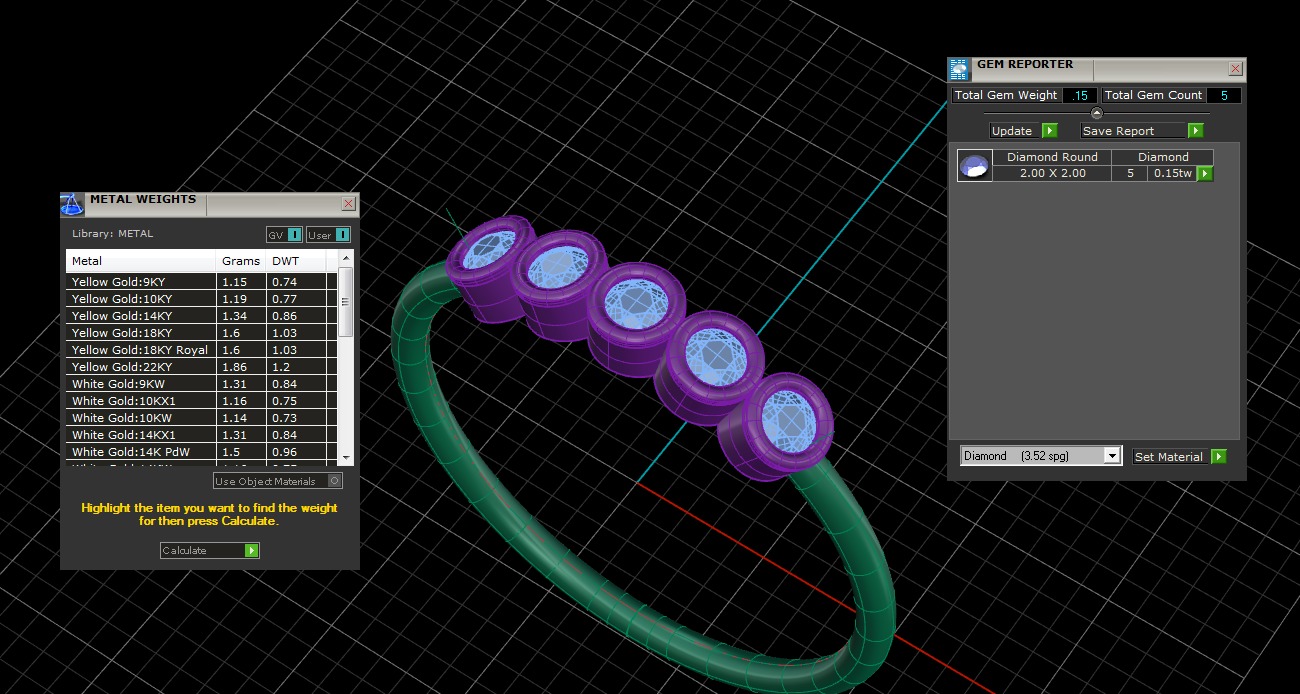
Task: Click the DWT column header
Action: click(x=296, y=261)
